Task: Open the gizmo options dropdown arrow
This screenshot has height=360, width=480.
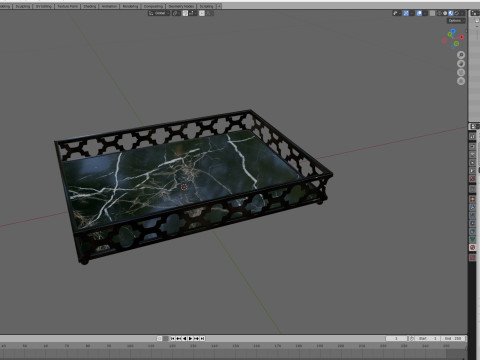Action: 412,13
